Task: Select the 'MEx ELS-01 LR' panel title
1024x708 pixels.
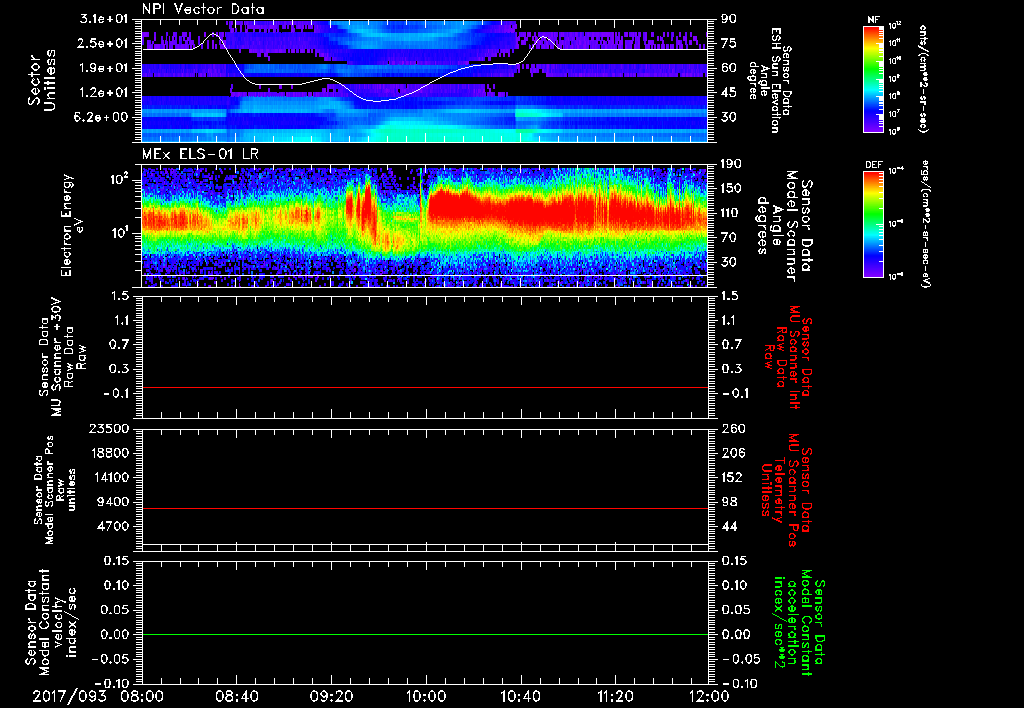Action: [199, 154]
